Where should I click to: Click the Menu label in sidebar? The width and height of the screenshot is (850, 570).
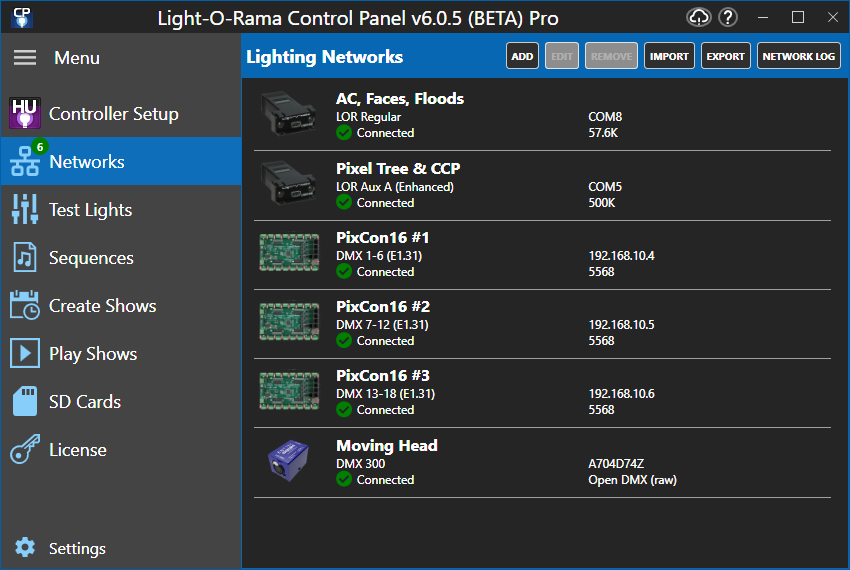tap(76, 57)
